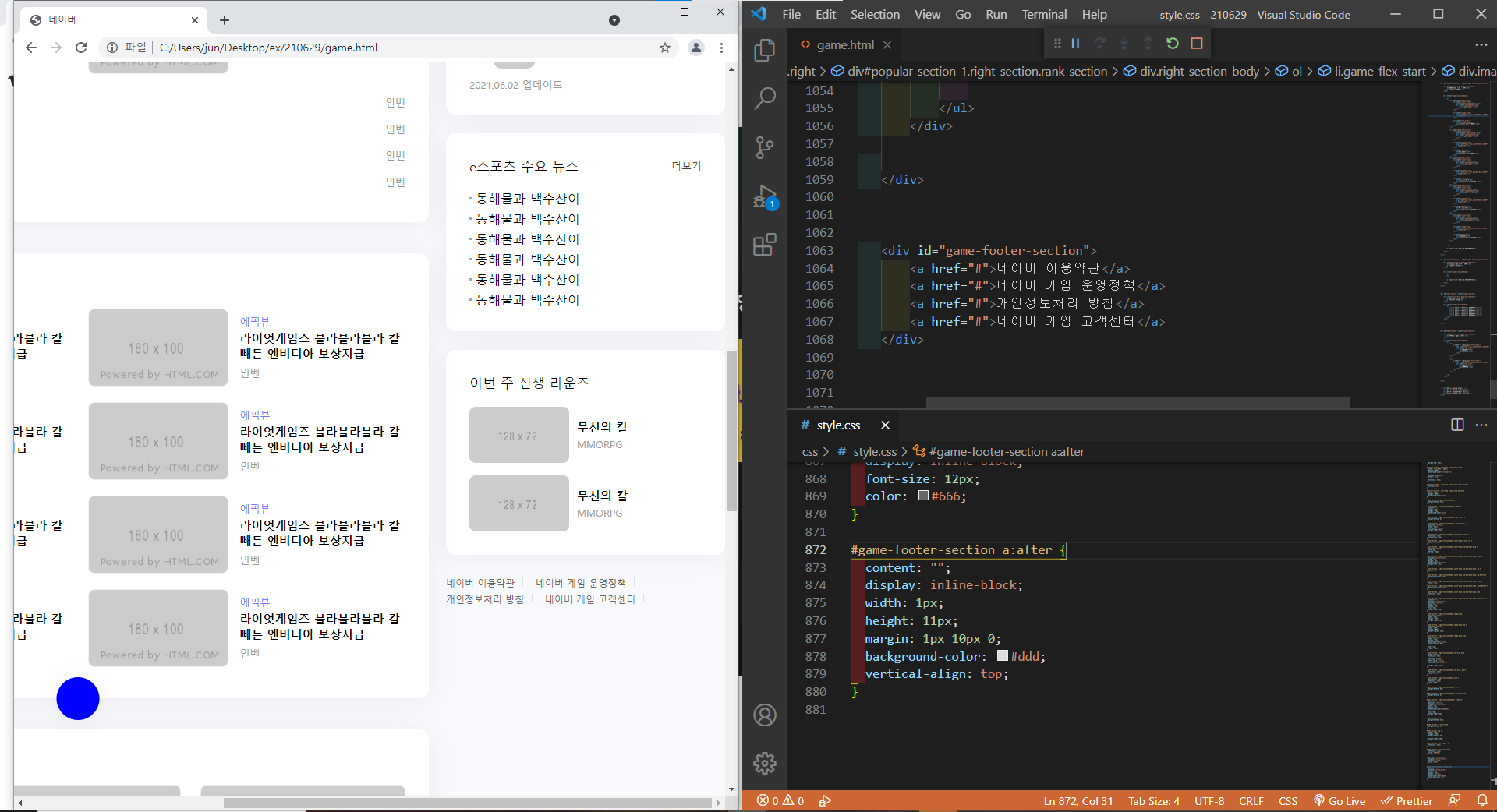Screen dimensions: 1497x812
Task: Restart the debug session
Action: pyautogui.click(x=1172, y=44)
